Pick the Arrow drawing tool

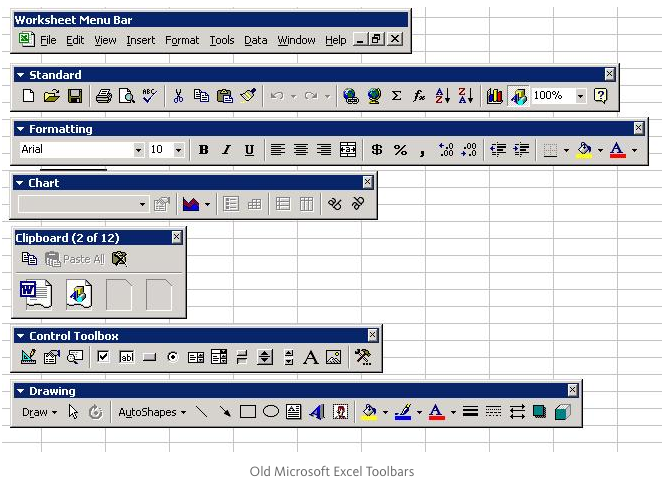(x=225, y=412)
